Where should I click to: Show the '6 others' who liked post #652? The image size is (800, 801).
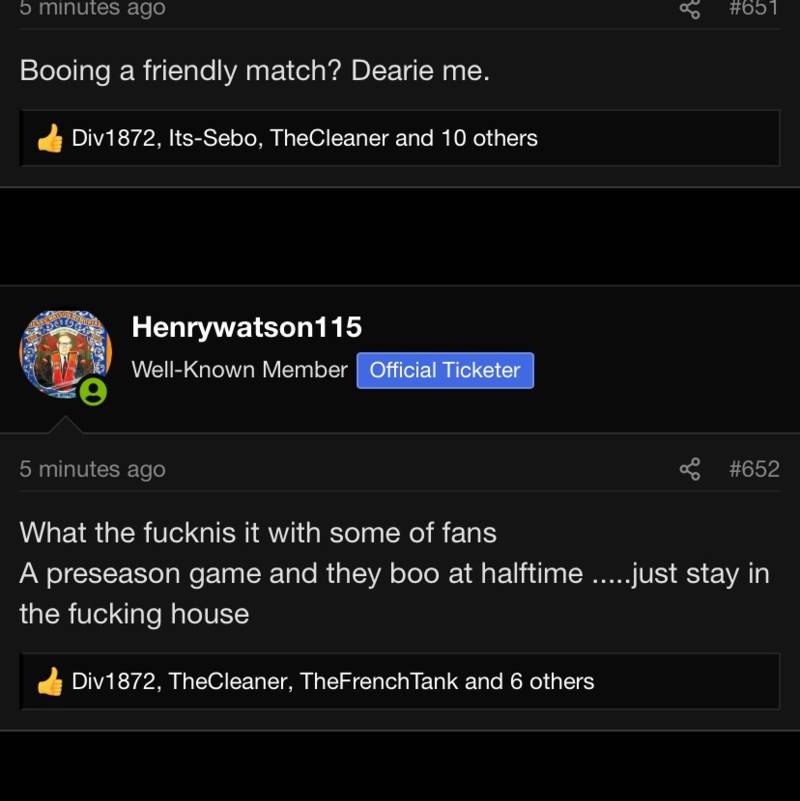coord(552,681)
